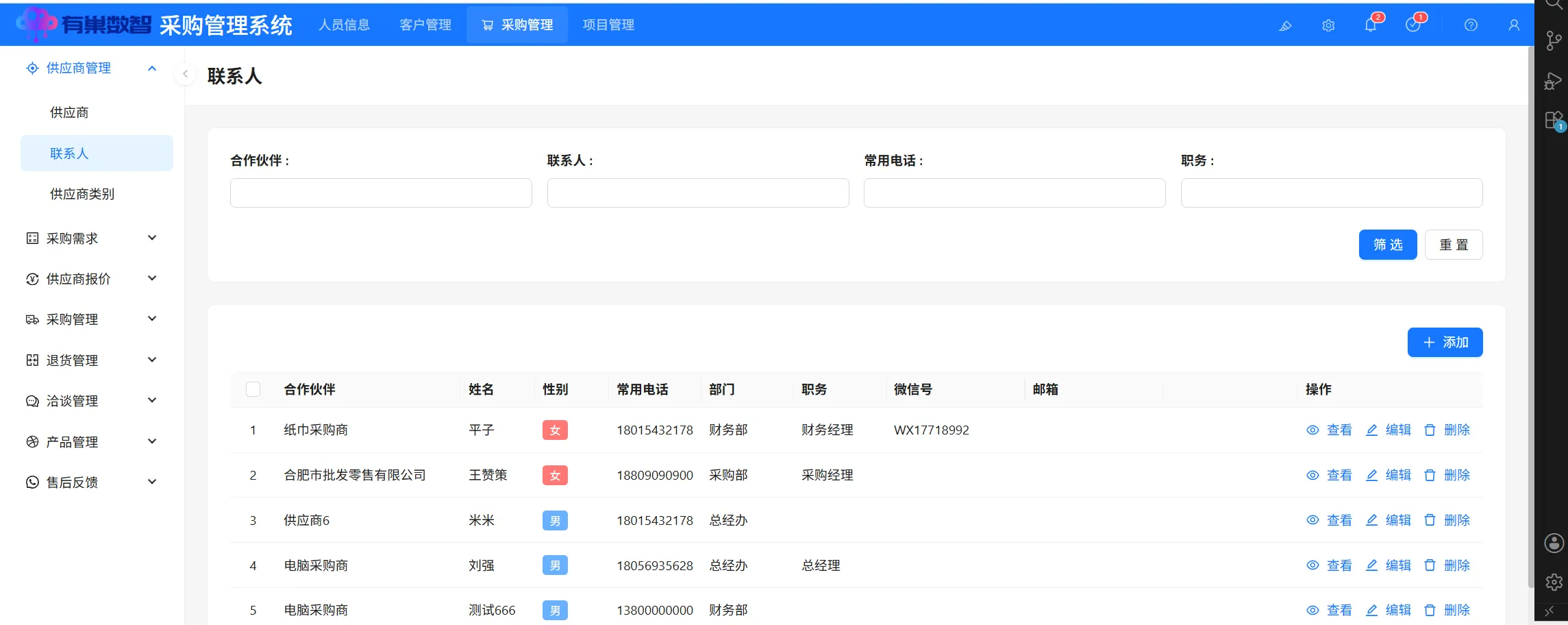Expand the 采购需求 chevron
This screenshot has width=1568, height=625.
(x=152, y=238)
